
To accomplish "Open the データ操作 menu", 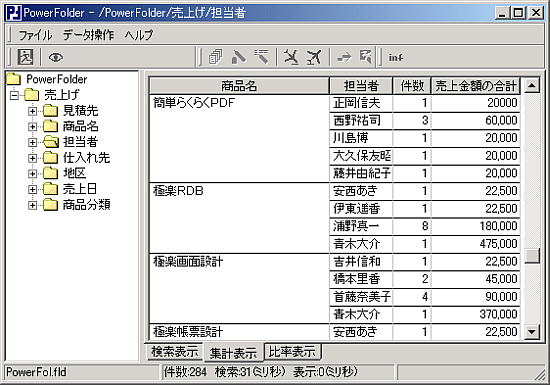I will [88, 35].
